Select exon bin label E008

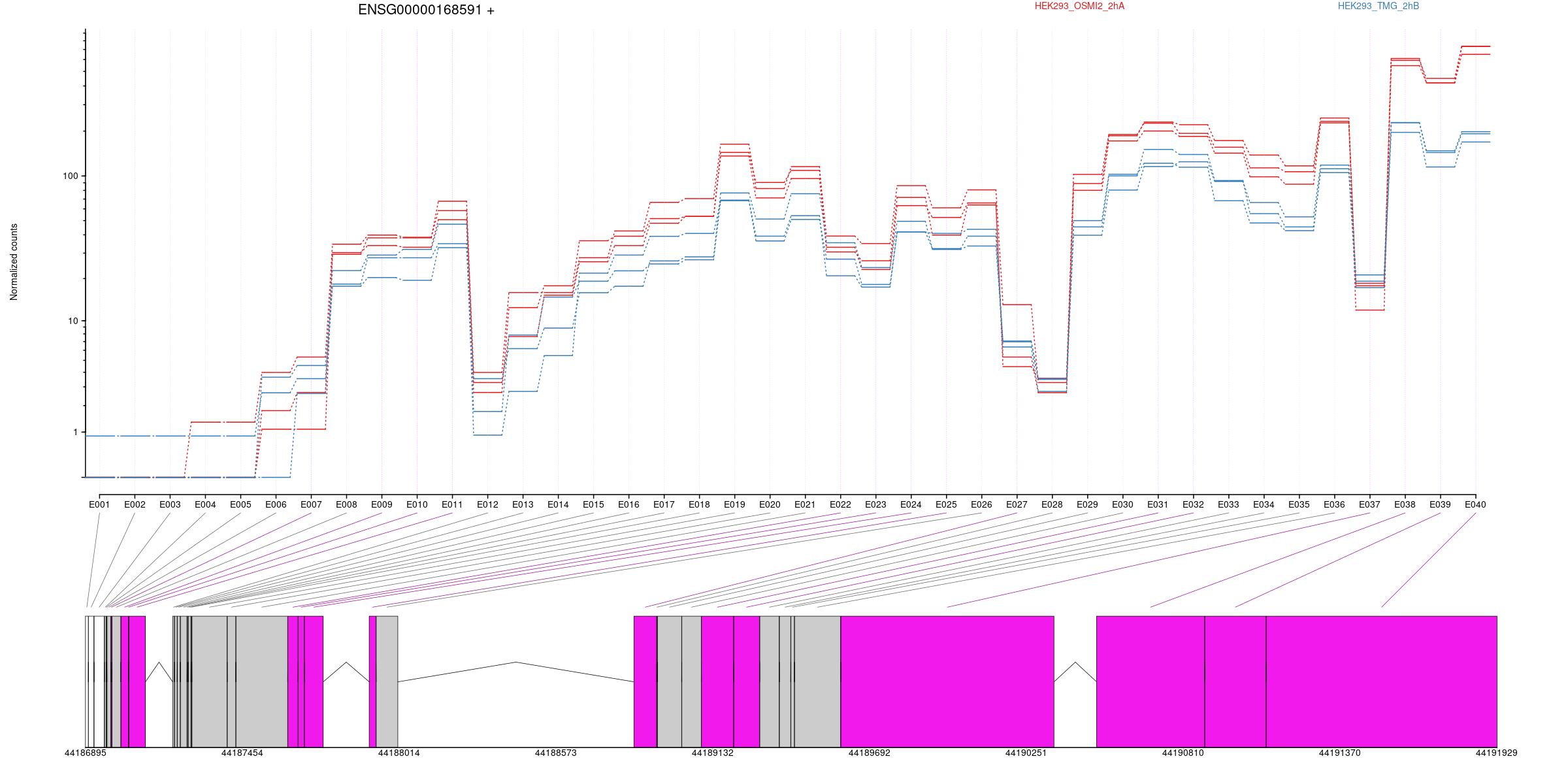tap(346, 504)
